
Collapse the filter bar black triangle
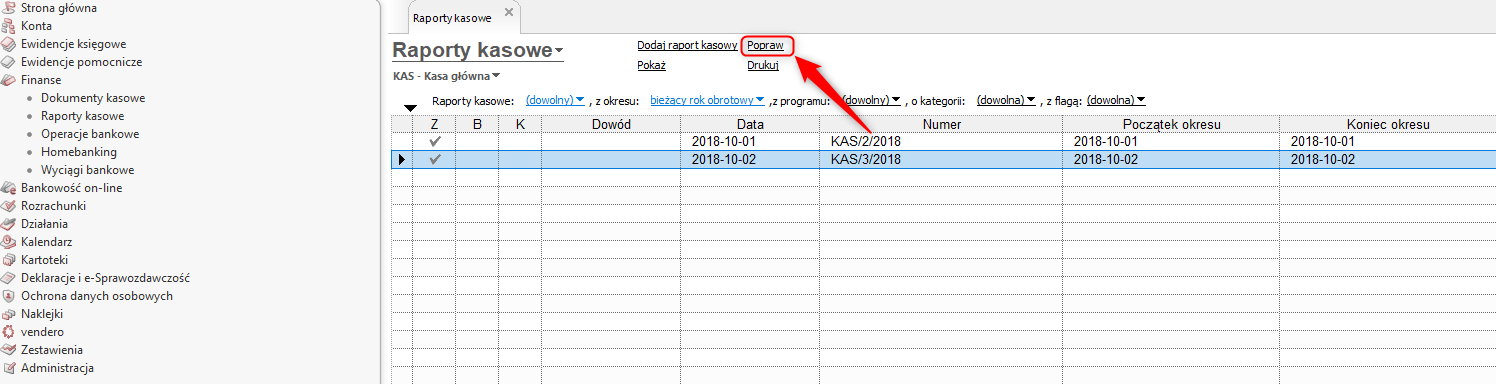pos(410,107)
